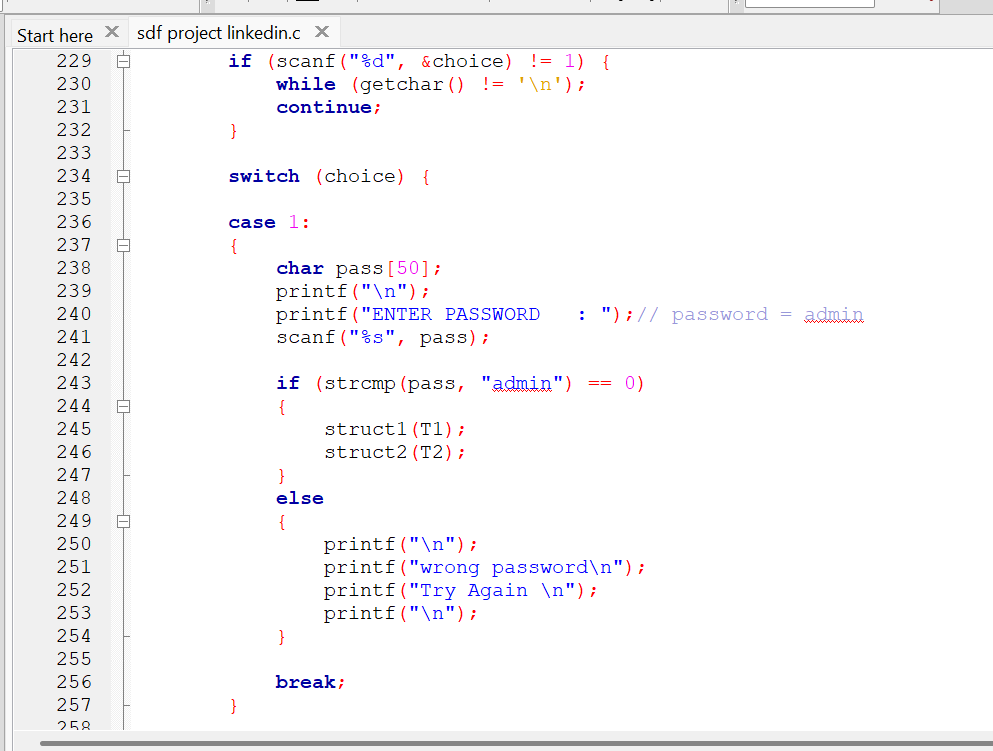Collapse the fold at line 229
Viewport: 993px width, 751px height.
point(123,61)
